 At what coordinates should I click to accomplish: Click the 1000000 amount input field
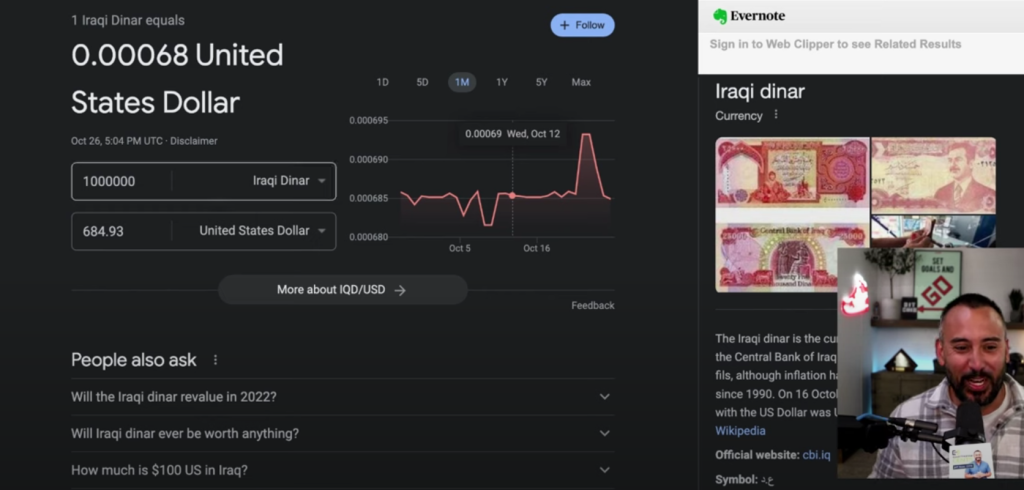(122, 181)
